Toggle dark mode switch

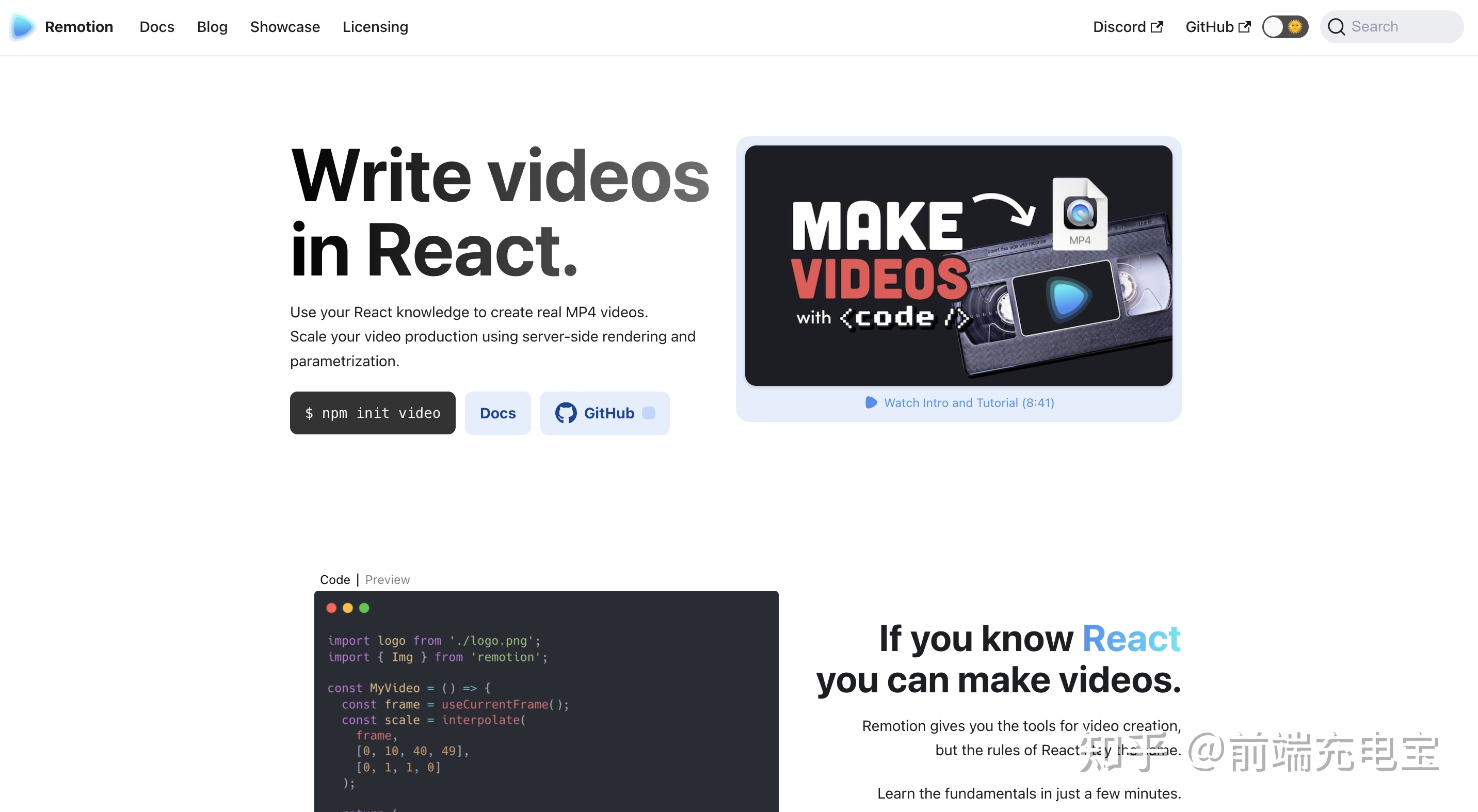tap(1284, 27)
